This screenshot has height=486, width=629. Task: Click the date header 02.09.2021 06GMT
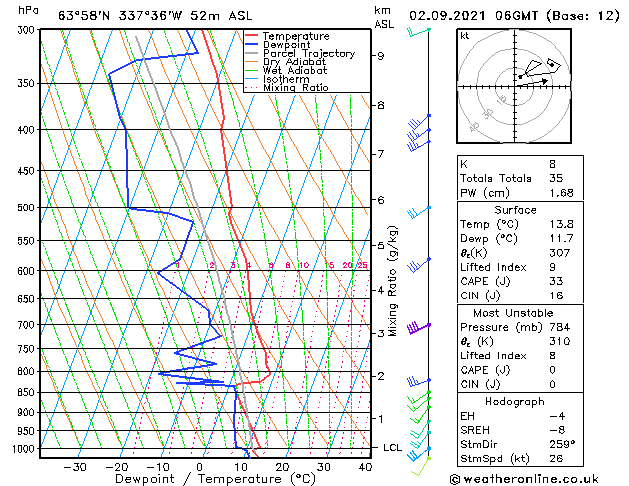point(473,16)
